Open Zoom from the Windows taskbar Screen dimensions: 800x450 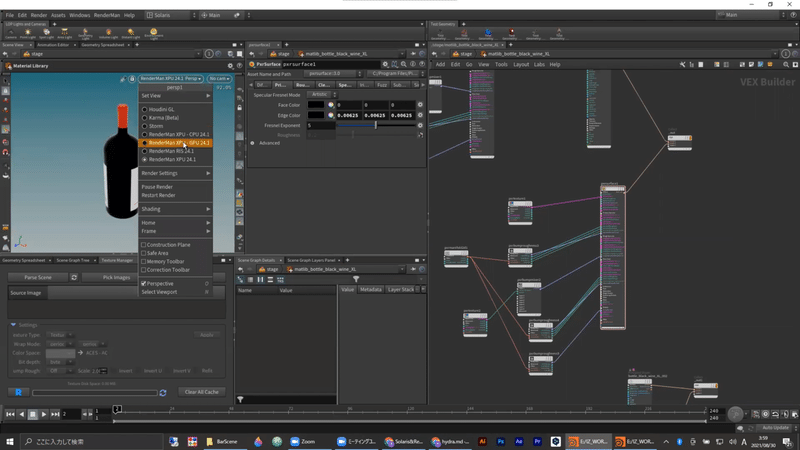tap(300, 441)
